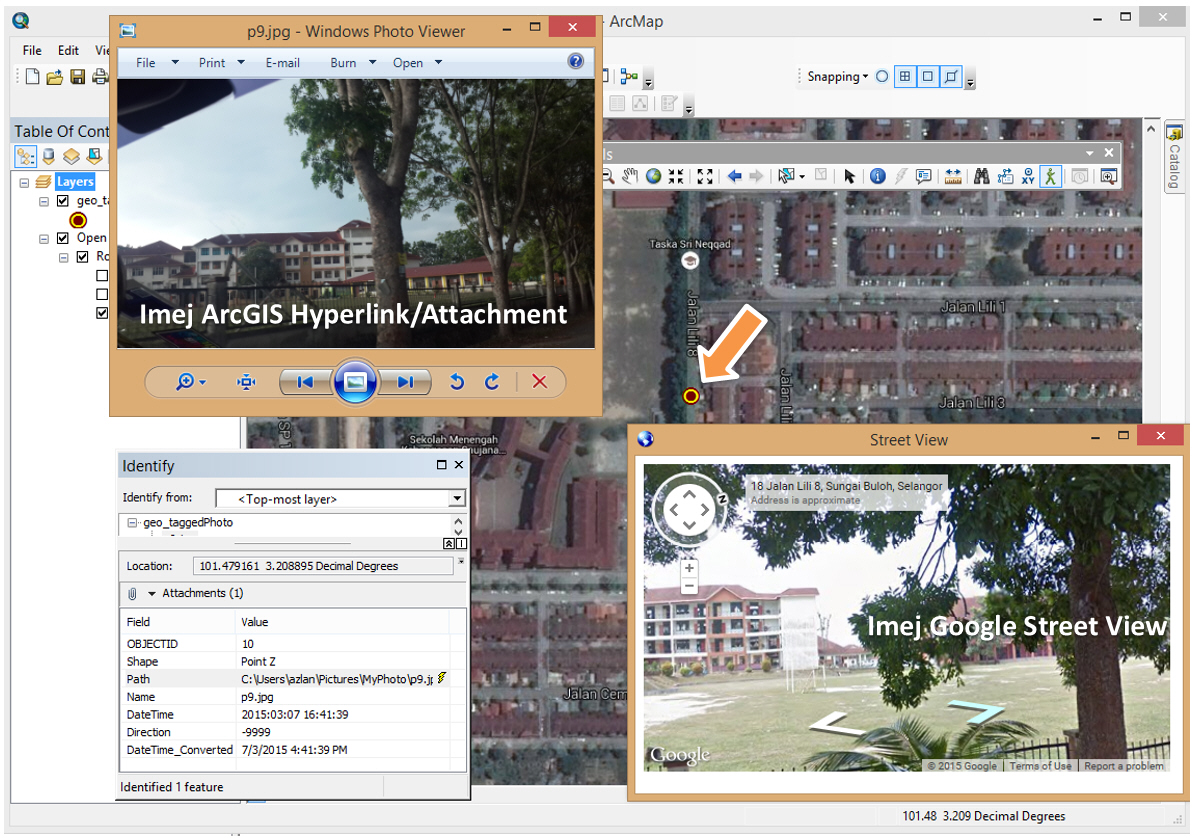Open the Snapping dropdown menu
This screenshot has height=838, width=1197.
(x=837, y=76)
